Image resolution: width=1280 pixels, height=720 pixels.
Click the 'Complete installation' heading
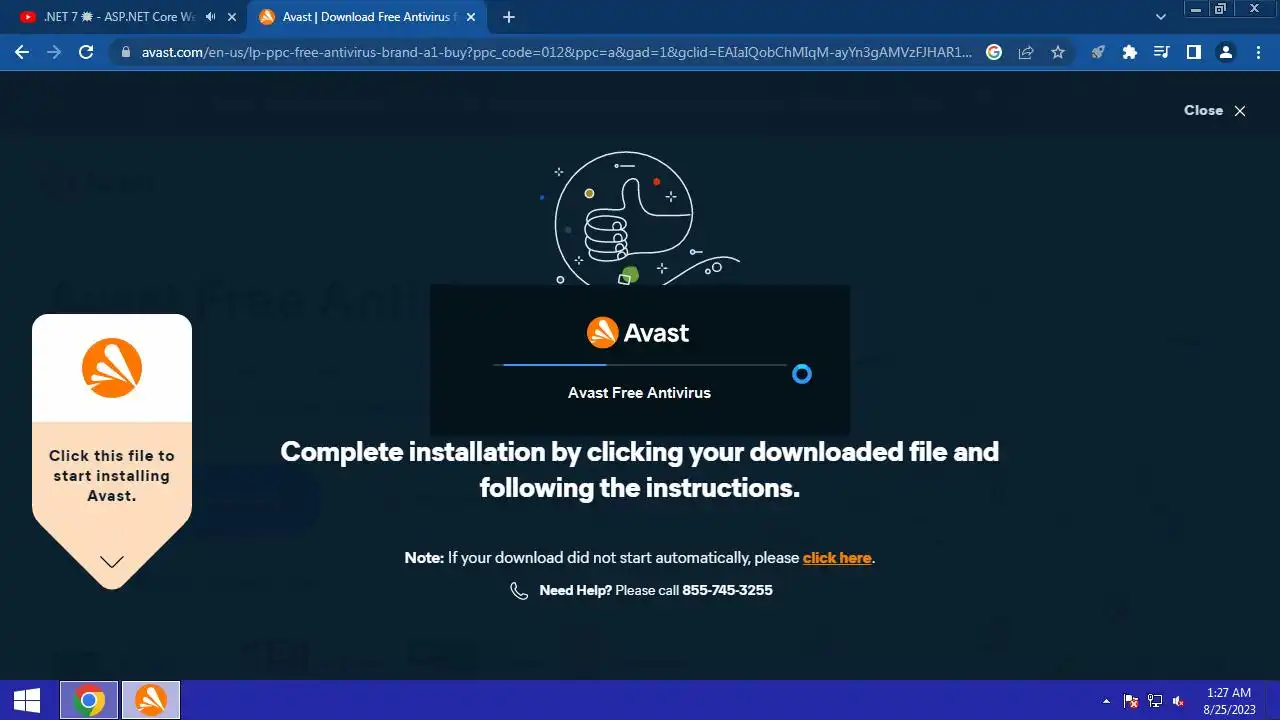(x=640, y=470)
